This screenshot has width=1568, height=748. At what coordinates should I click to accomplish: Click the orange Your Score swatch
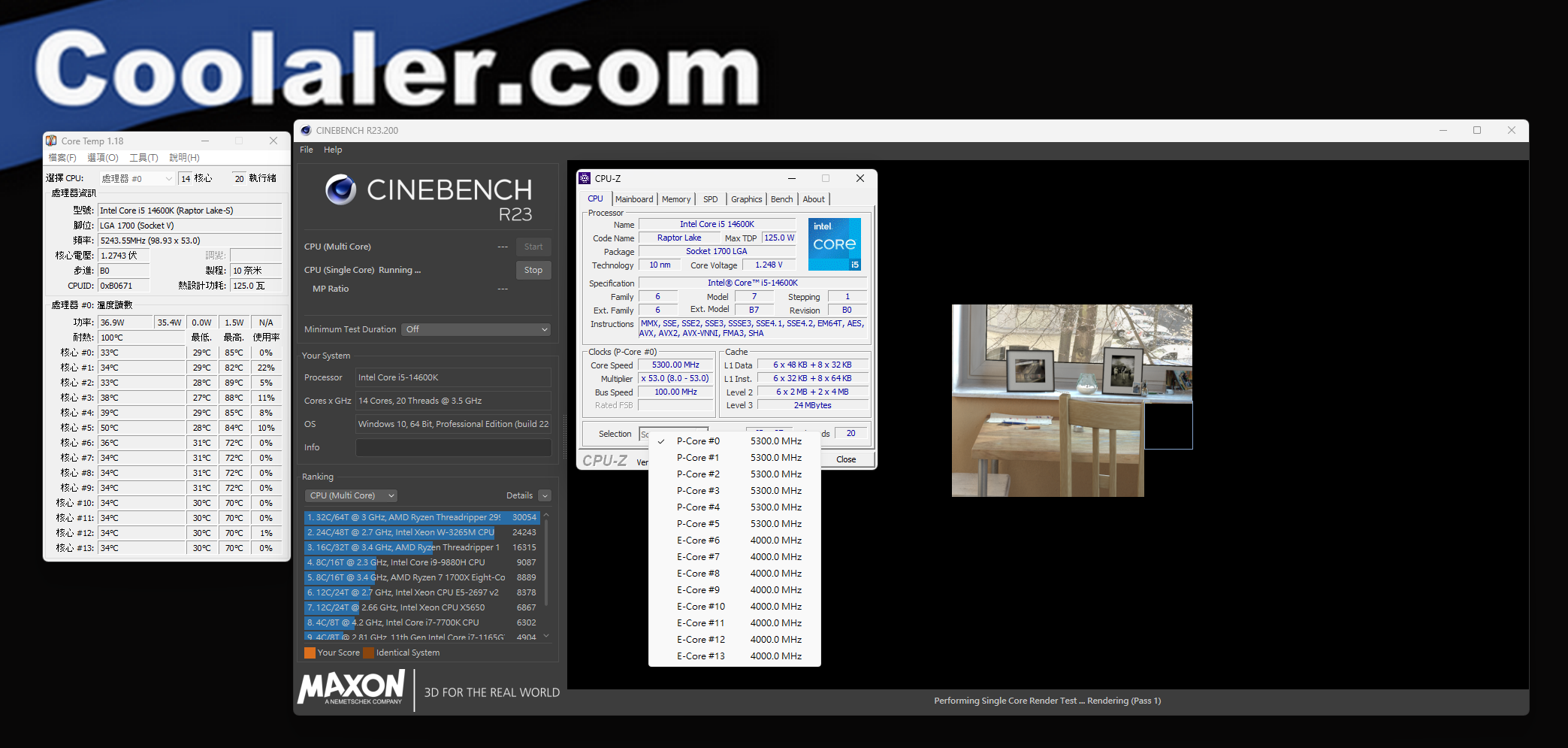pyautogui.click(x=310, y=653)
